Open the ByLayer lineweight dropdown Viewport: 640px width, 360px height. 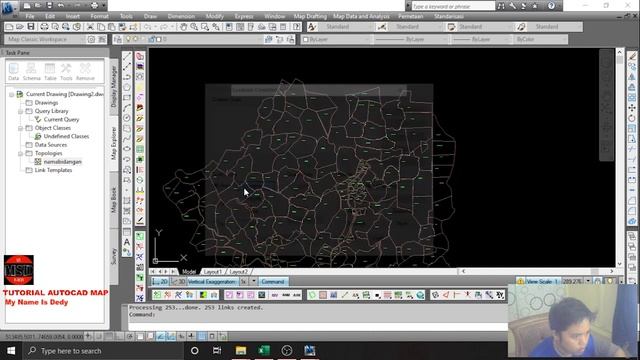(x=480, y=39)
